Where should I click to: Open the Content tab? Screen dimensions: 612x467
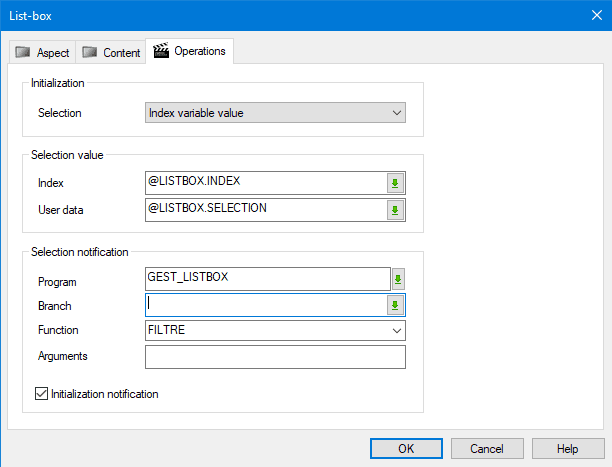pyautogui.click(x=111, y=52)
